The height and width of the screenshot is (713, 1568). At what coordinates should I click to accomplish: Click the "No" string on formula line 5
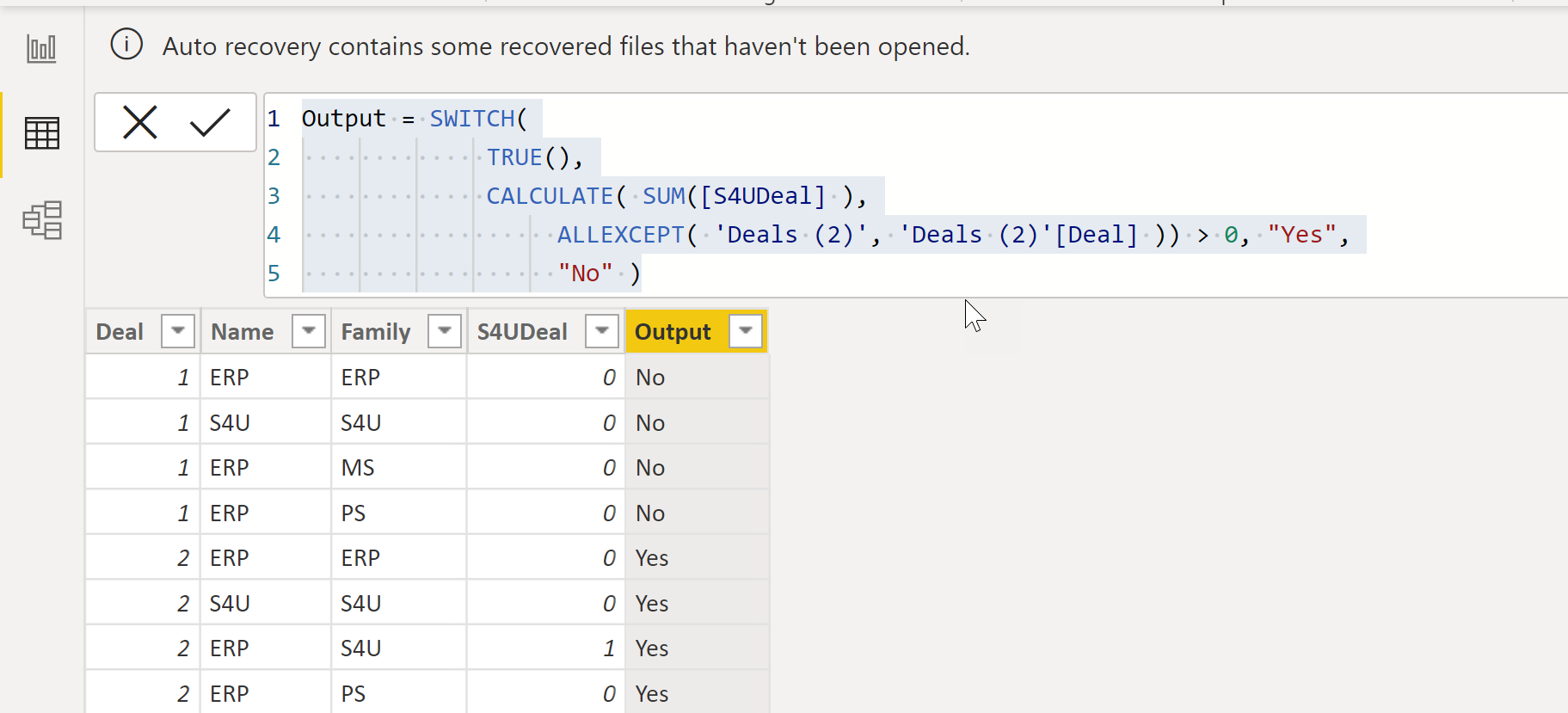[585, 274]
